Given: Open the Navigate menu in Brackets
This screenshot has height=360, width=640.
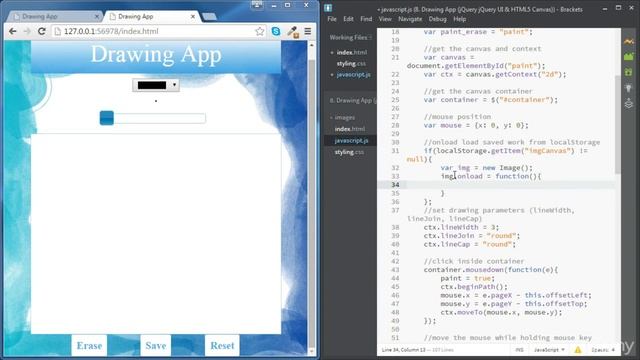Looking at the screenshot, I should [410, 19].
